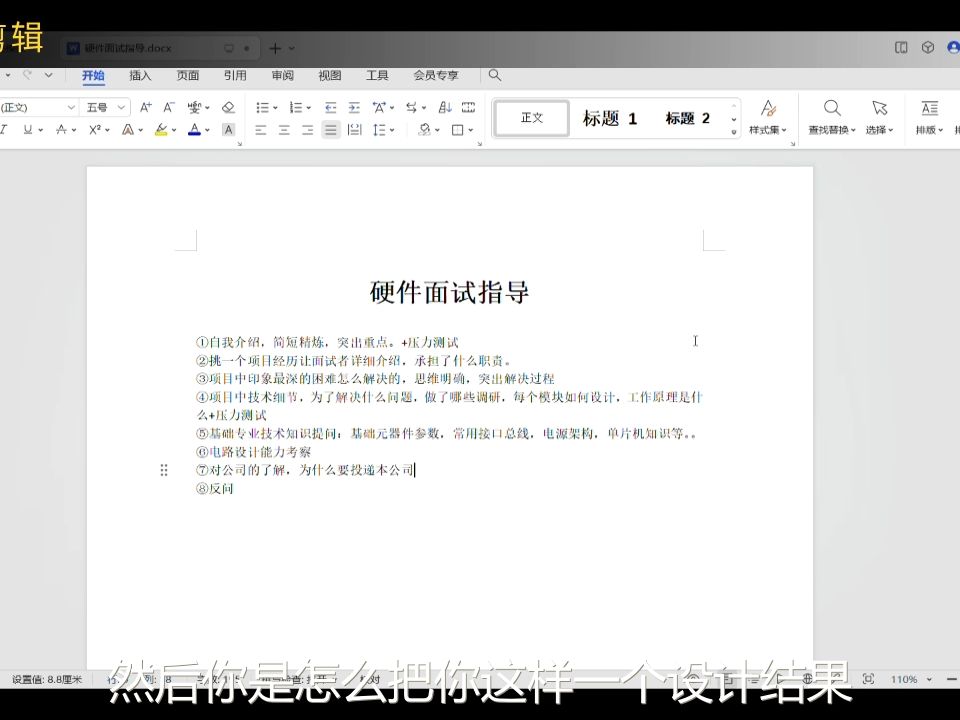This screenshot has height=720, width=960.
Task: Sort text with the A-Z sort icon
Action: click(x=445, y=108)
